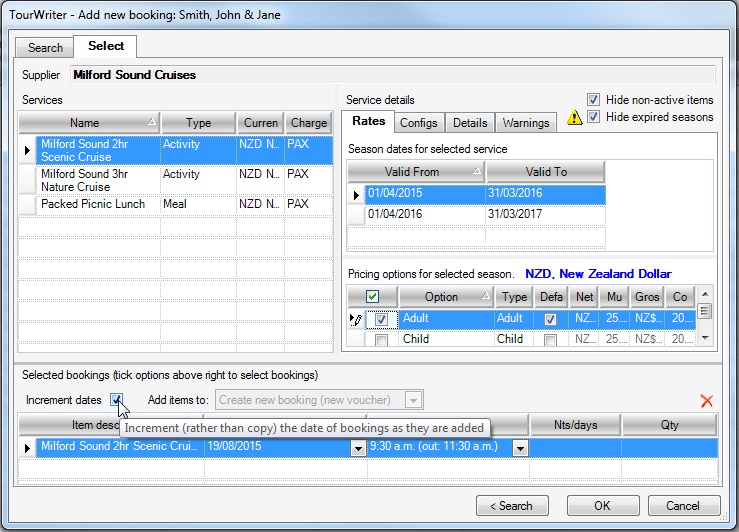
Task: Toggle the Hide non-active items checkbox
Action: 594,100
